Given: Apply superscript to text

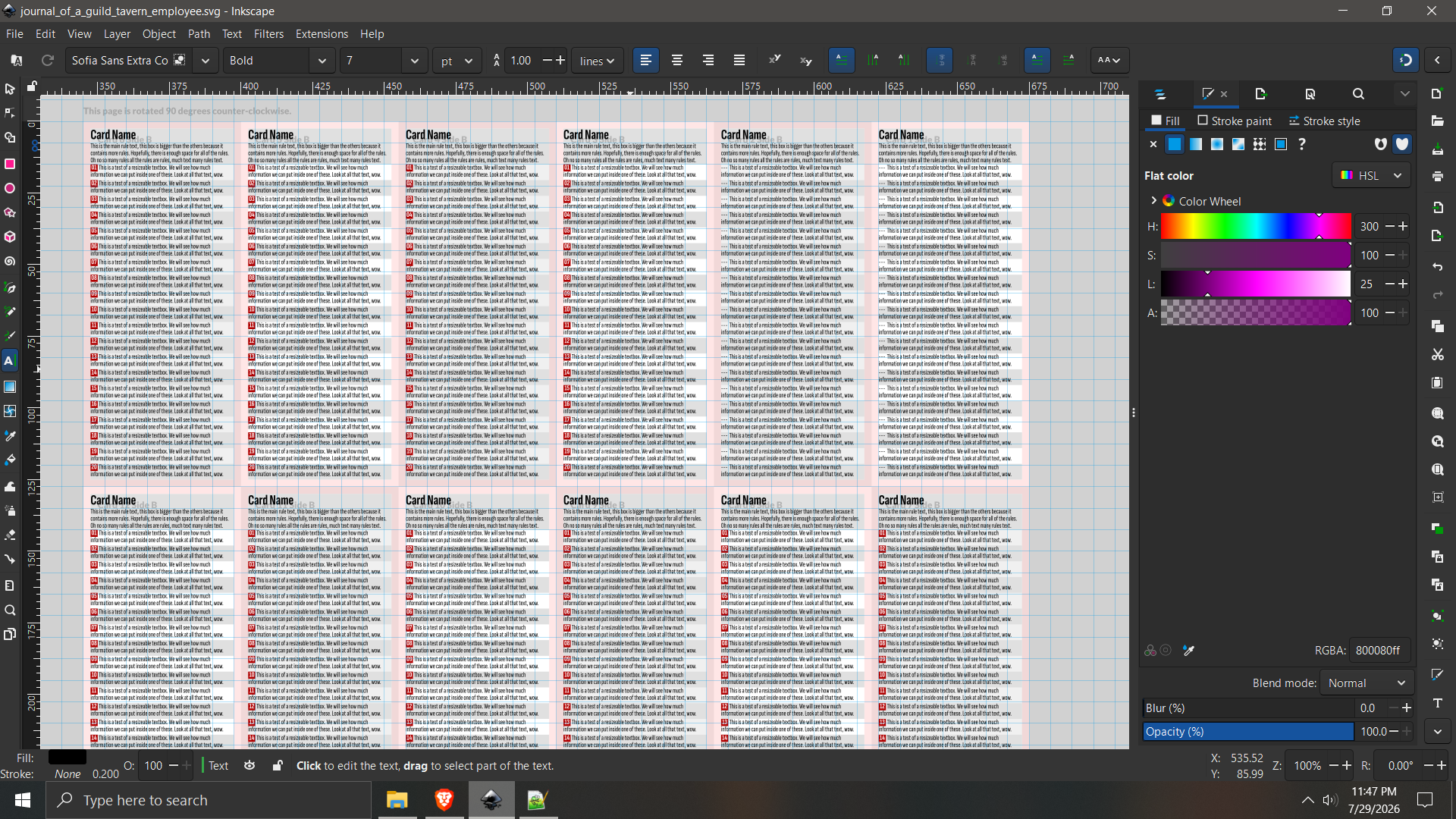Looking at the screenshot, I should [774, 60].
